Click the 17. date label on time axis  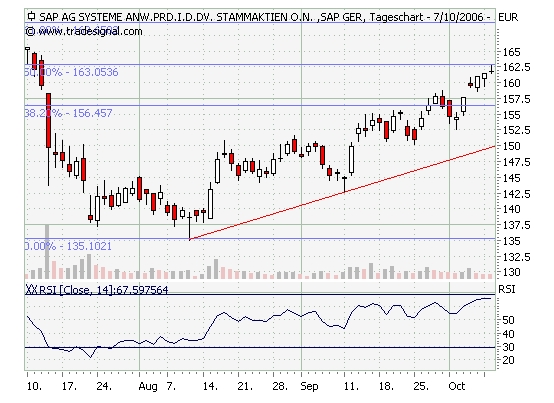coord(69,386)
